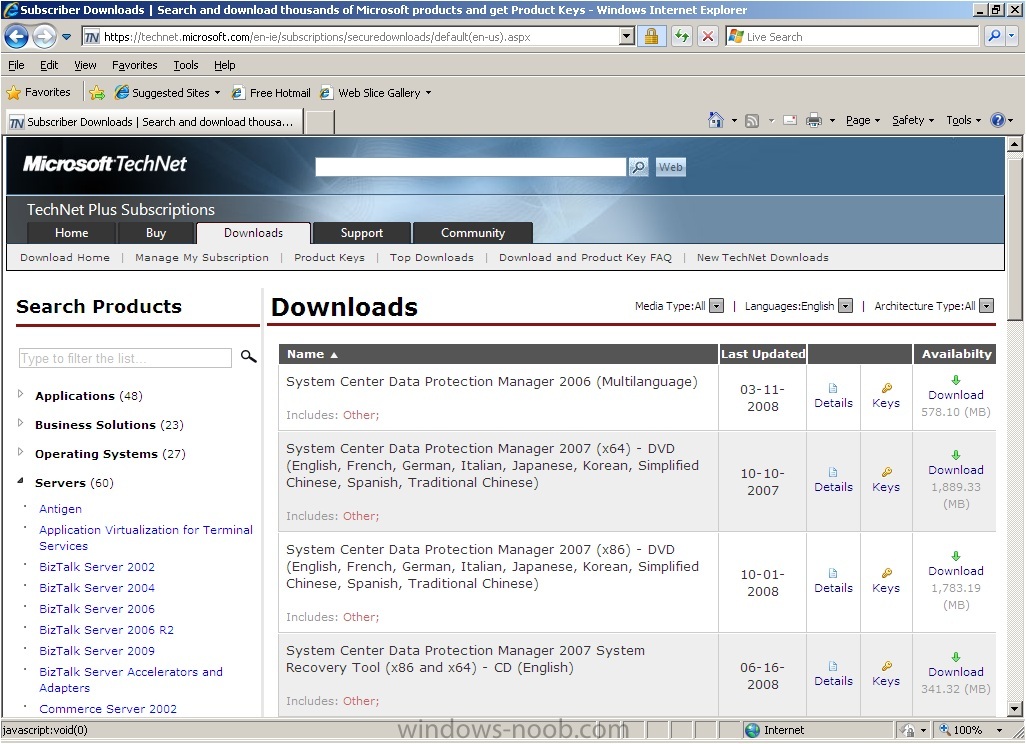1026x744 pixels.
Task: Open the address bar URL dropdown
Action: 626,37
